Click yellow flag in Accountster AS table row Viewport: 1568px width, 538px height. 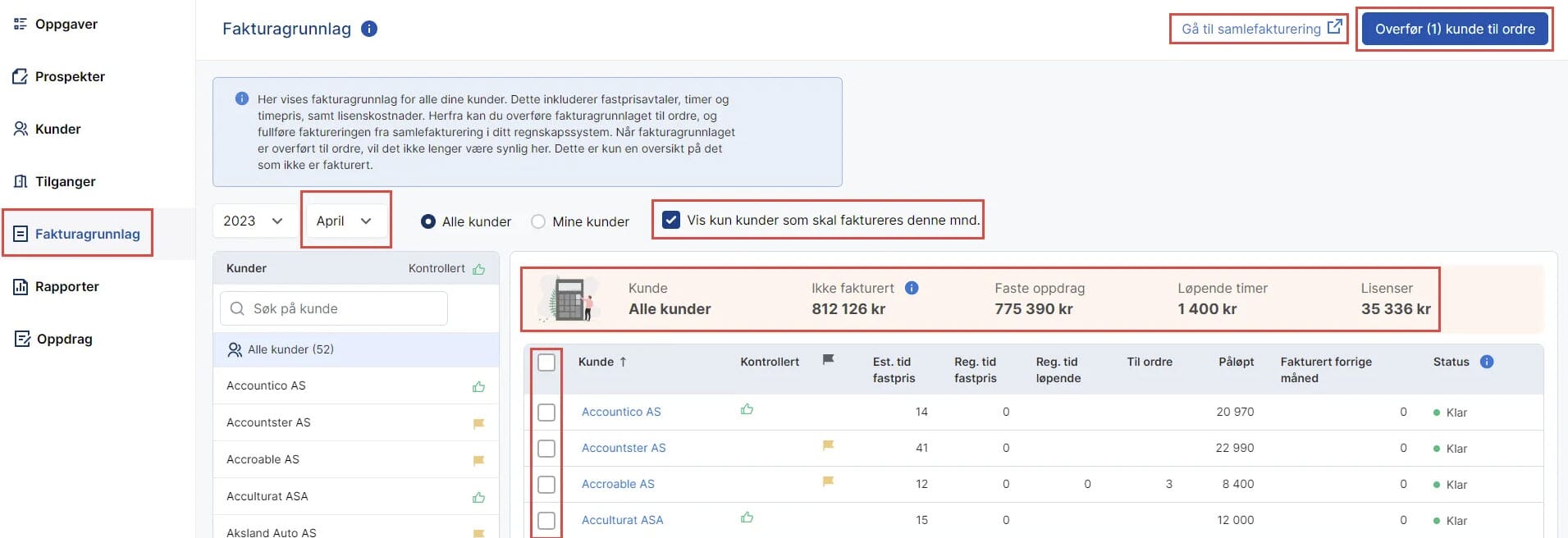tap(829, 445)
